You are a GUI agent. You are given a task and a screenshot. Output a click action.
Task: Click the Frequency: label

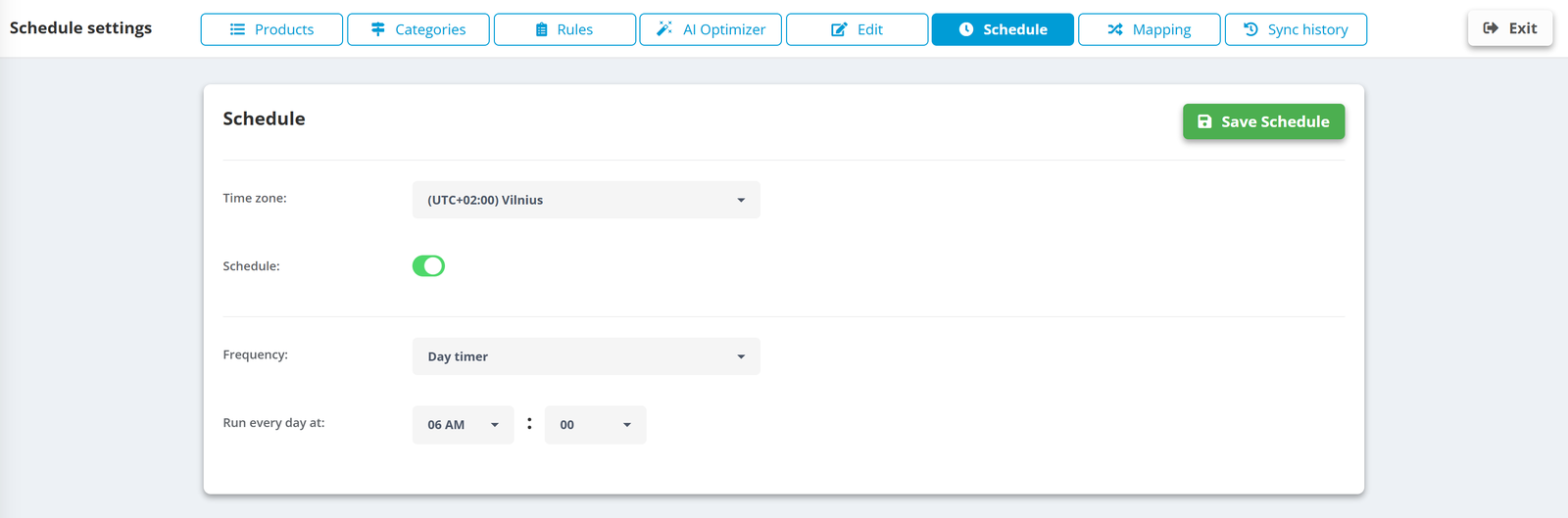[256, 354]
